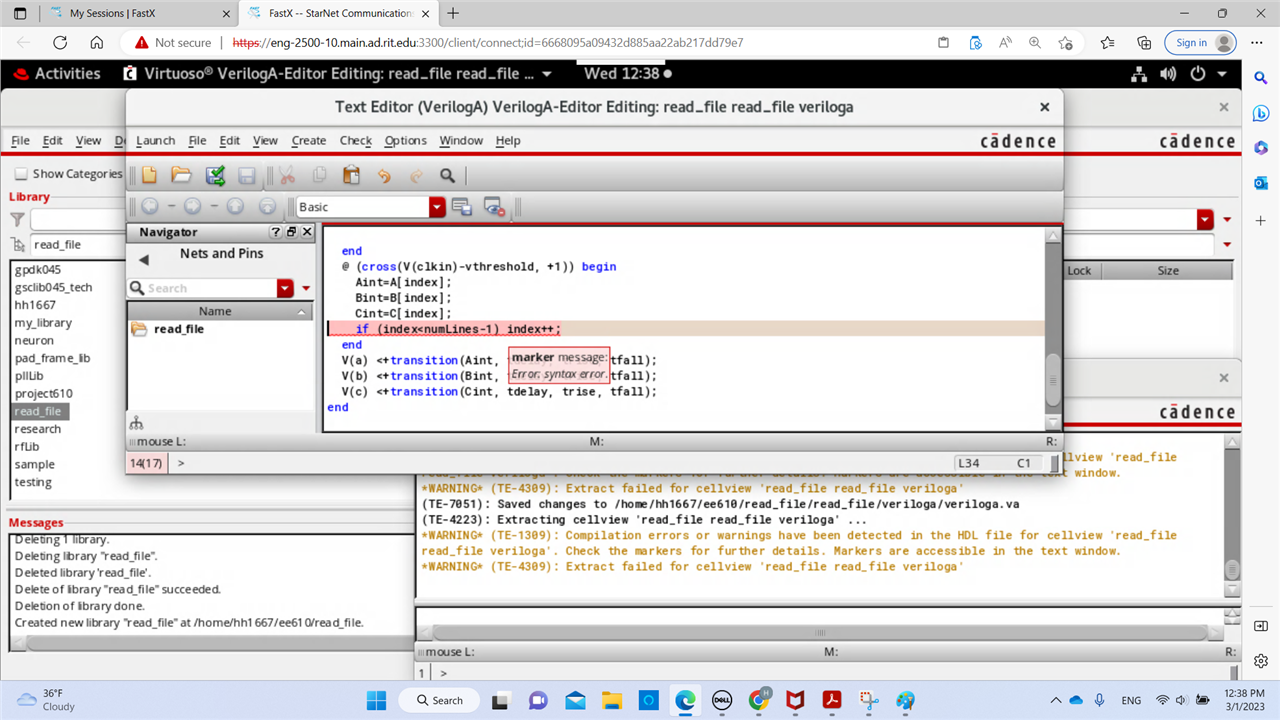Click the browser refresh icon
Viewport: 1280px width, 720px height.
coord(60,43)
